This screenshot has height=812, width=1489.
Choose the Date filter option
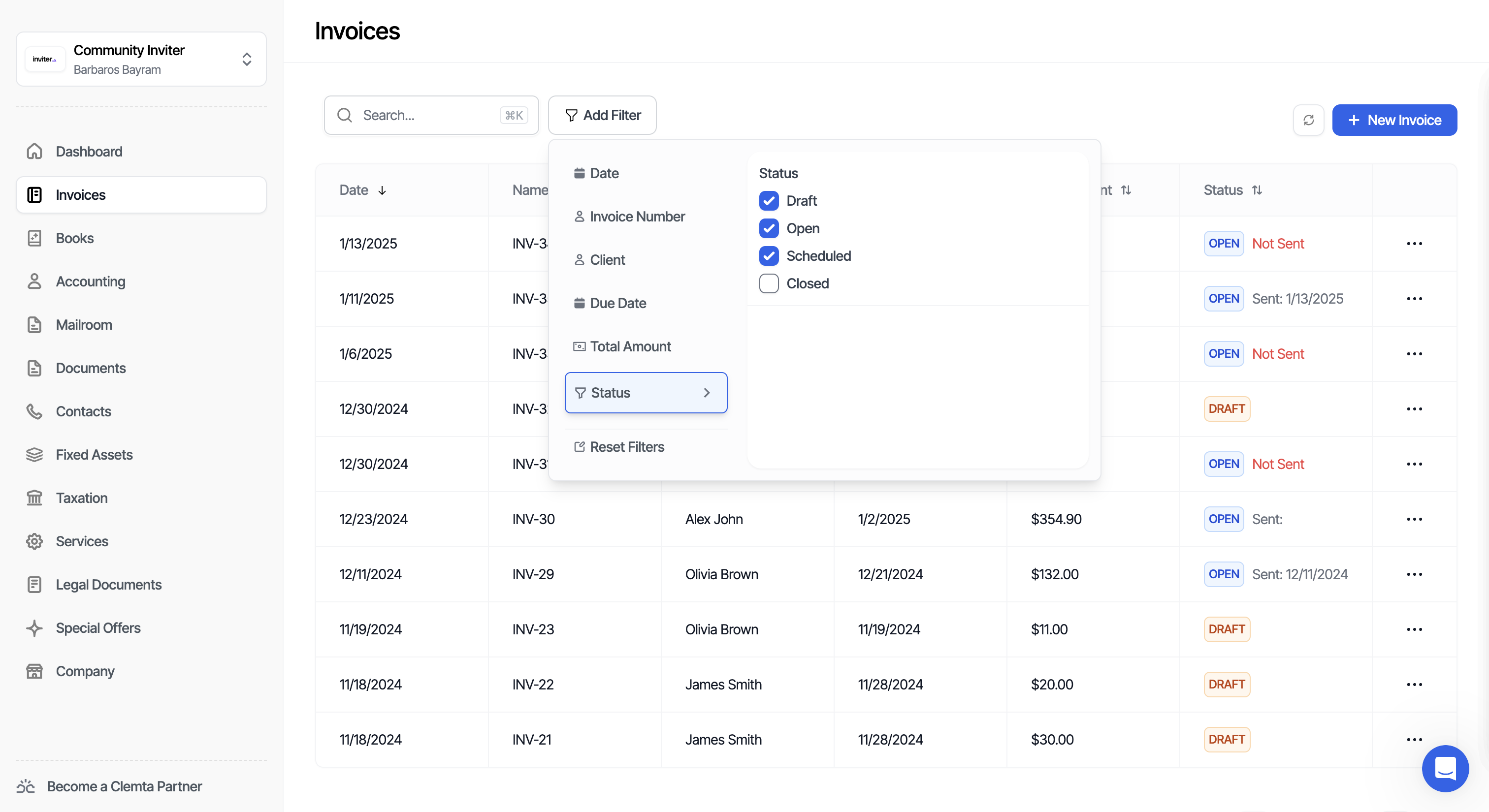coord(646,173)
